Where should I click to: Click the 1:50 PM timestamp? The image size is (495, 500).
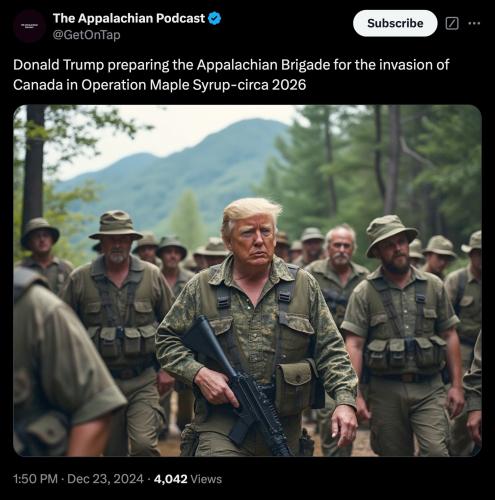35,479
